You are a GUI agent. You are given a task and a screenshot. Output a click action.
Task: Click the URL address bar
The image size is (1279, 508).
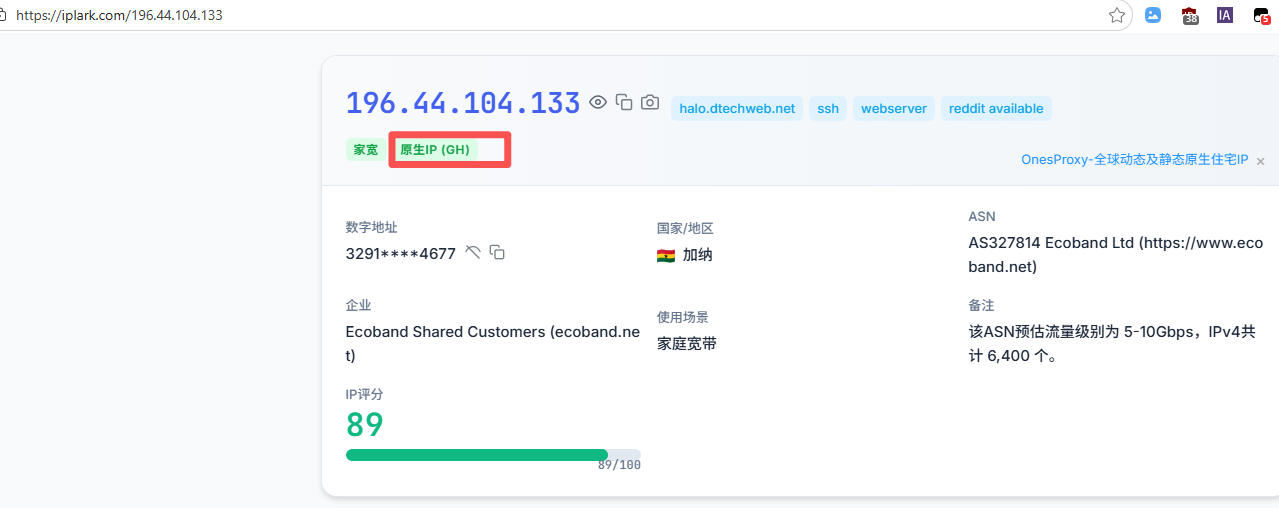pyautogui.click(x=500, y=15)
